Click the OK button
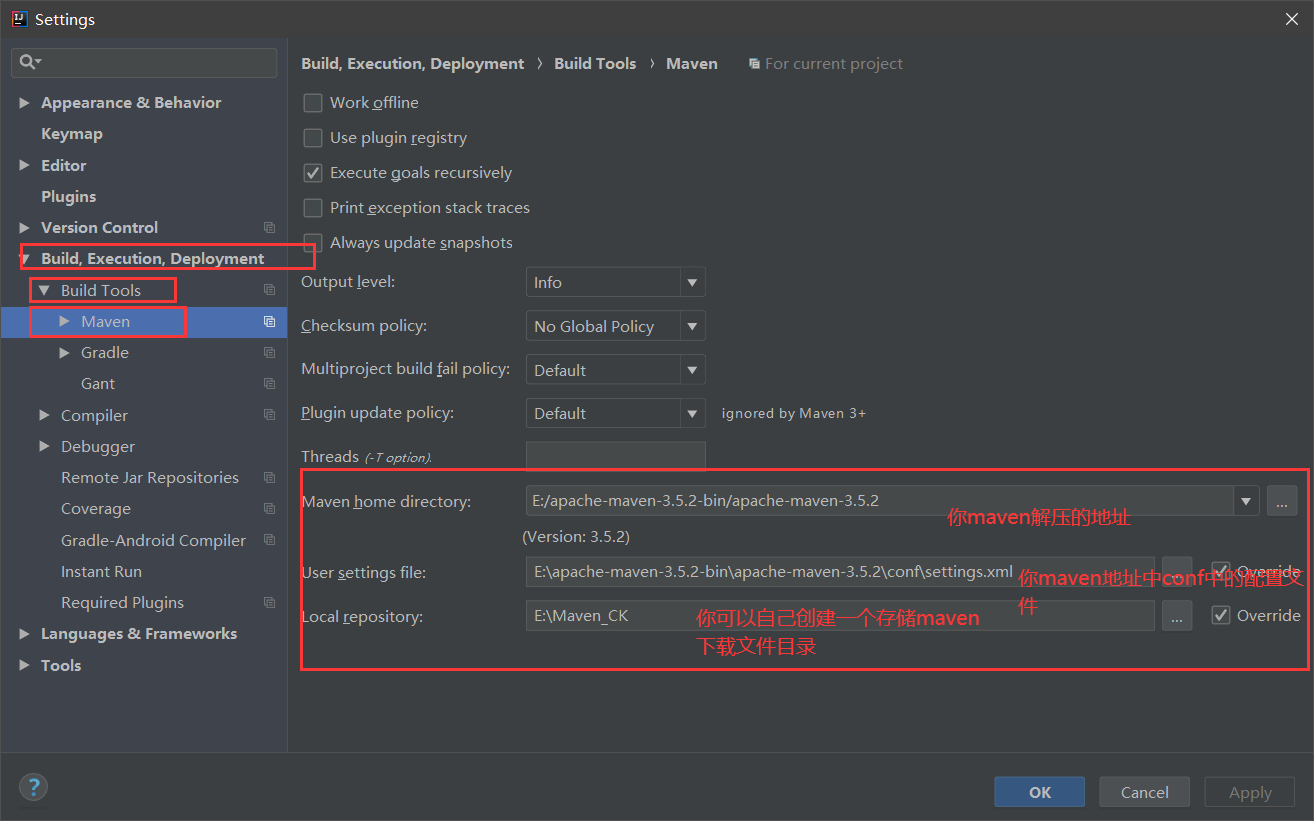This screenshot has height=821, width=1314. 1039,792
